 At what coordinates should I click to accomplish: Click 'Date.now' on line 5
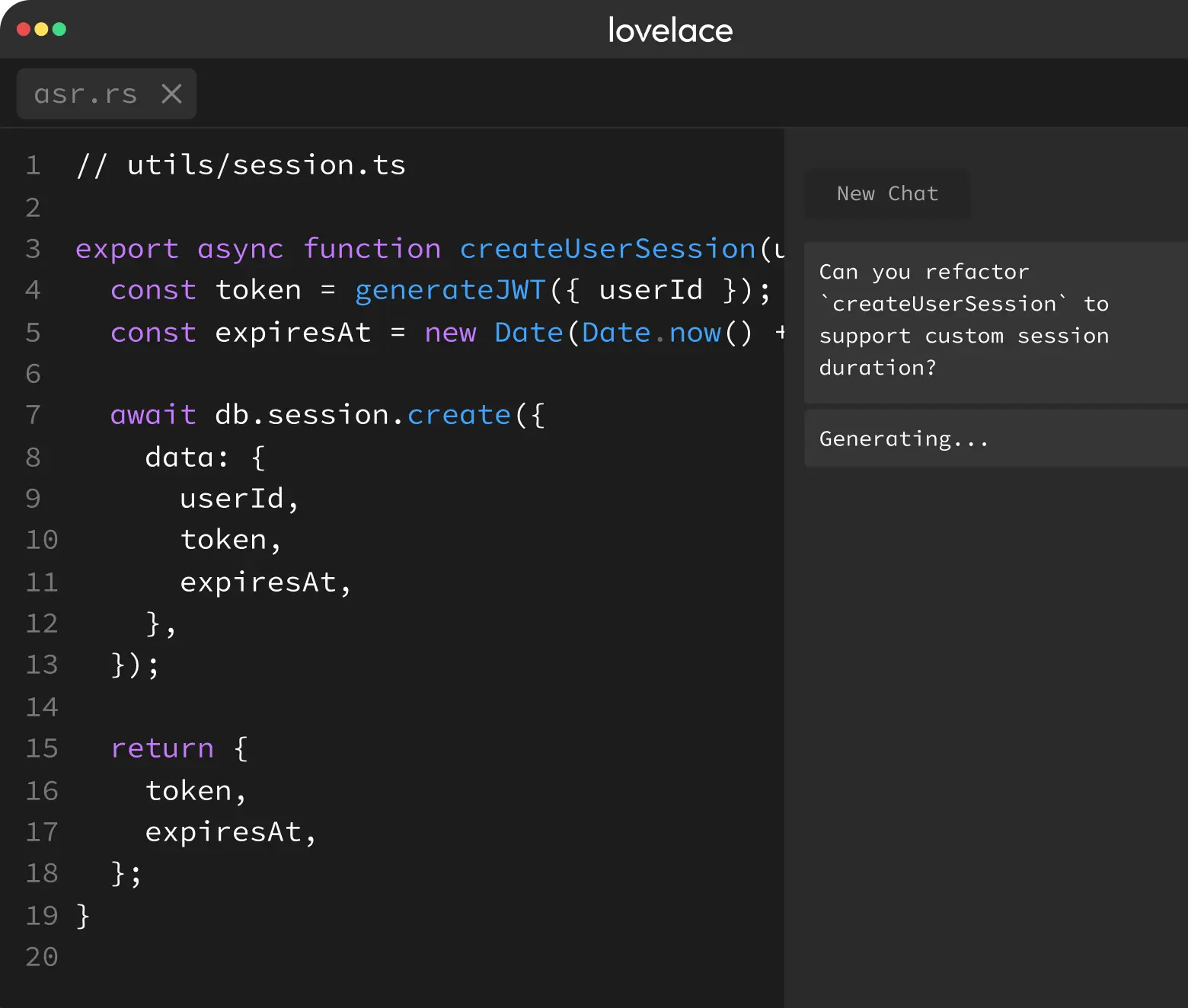[651, 333]
